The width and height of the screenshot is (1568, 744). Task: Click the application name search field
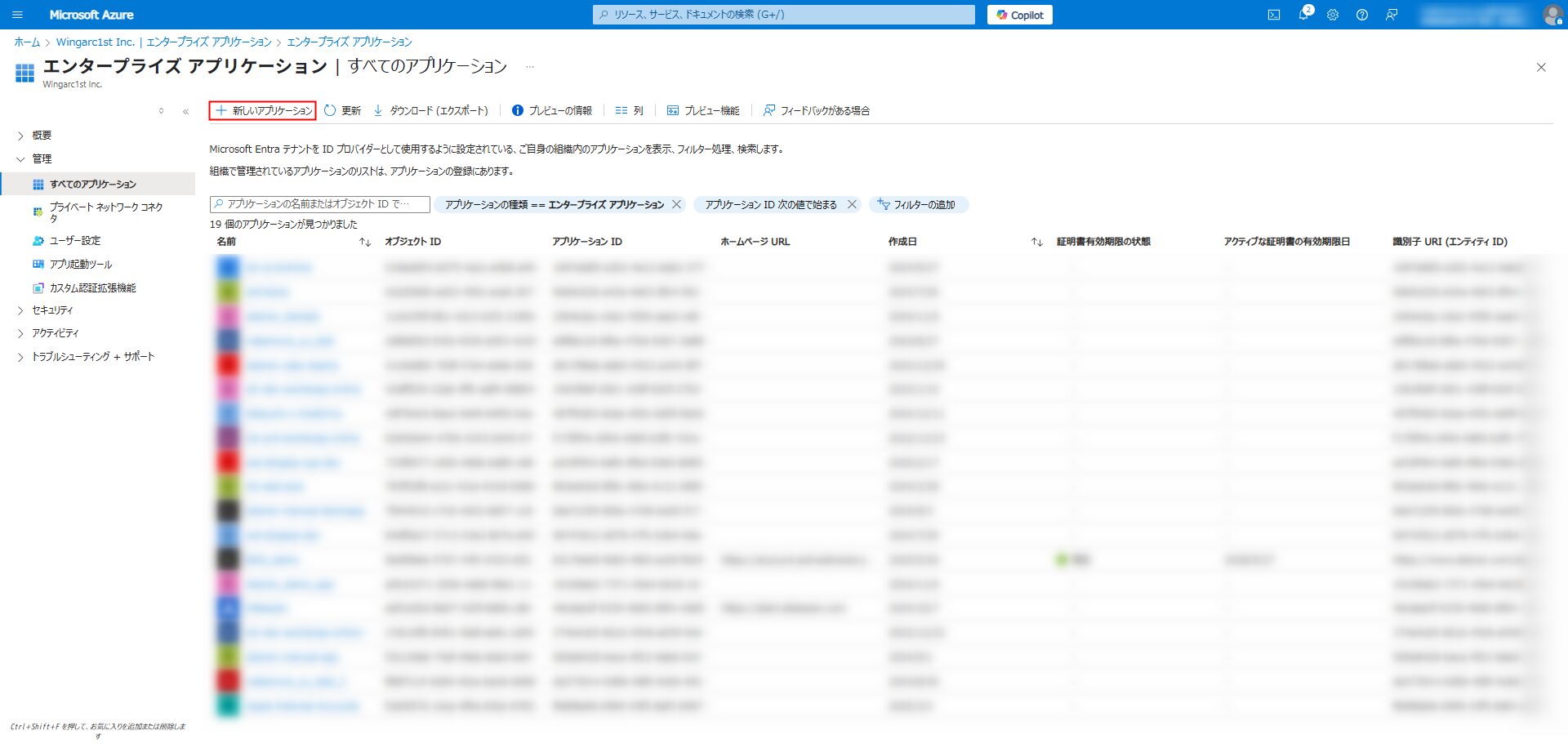[x=319, y=204]
